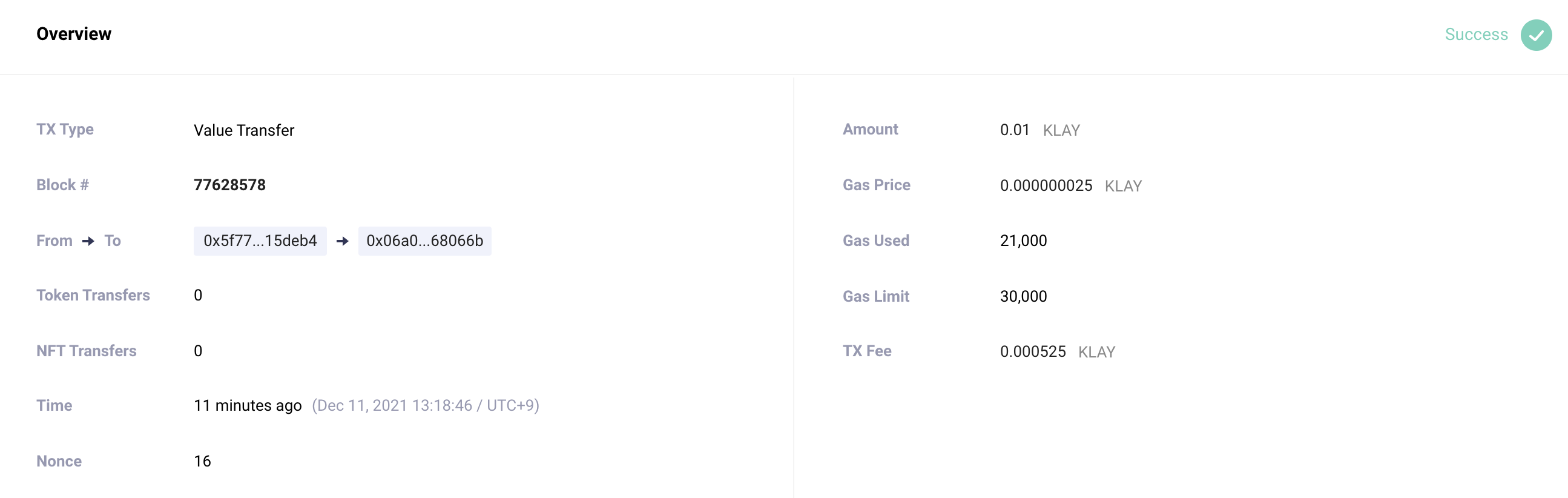Click the Overview heading
This screenshot has height=498, width=1568.
74,34
